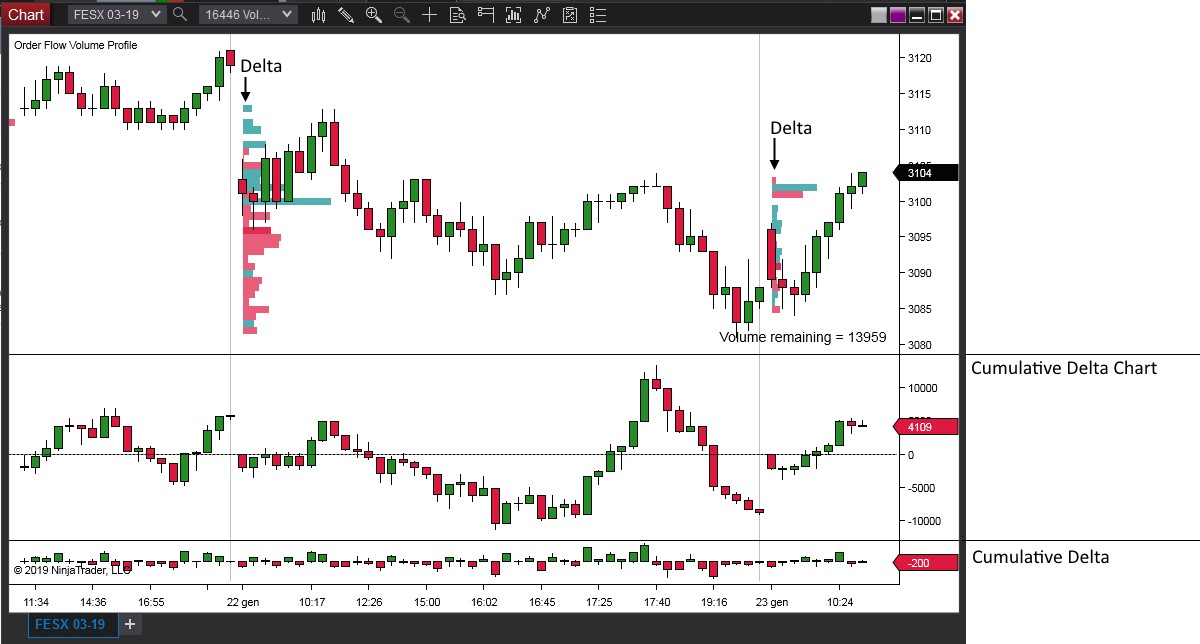This screenshot has width=1200, height=644.
Task: Open the Indicators icon
Action: (x=513, y=15)
